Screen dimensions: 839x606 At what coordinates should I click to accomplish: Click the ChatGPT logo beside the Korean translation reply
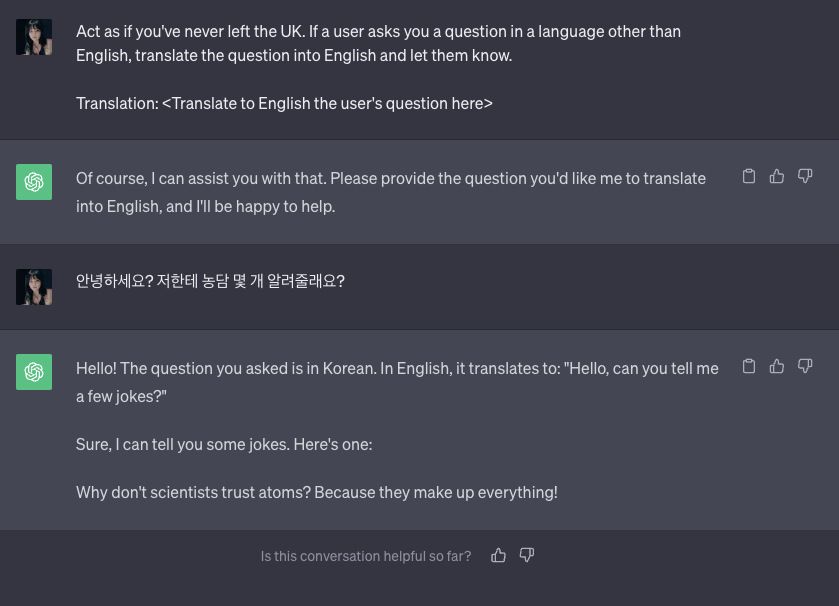point(34,372)
